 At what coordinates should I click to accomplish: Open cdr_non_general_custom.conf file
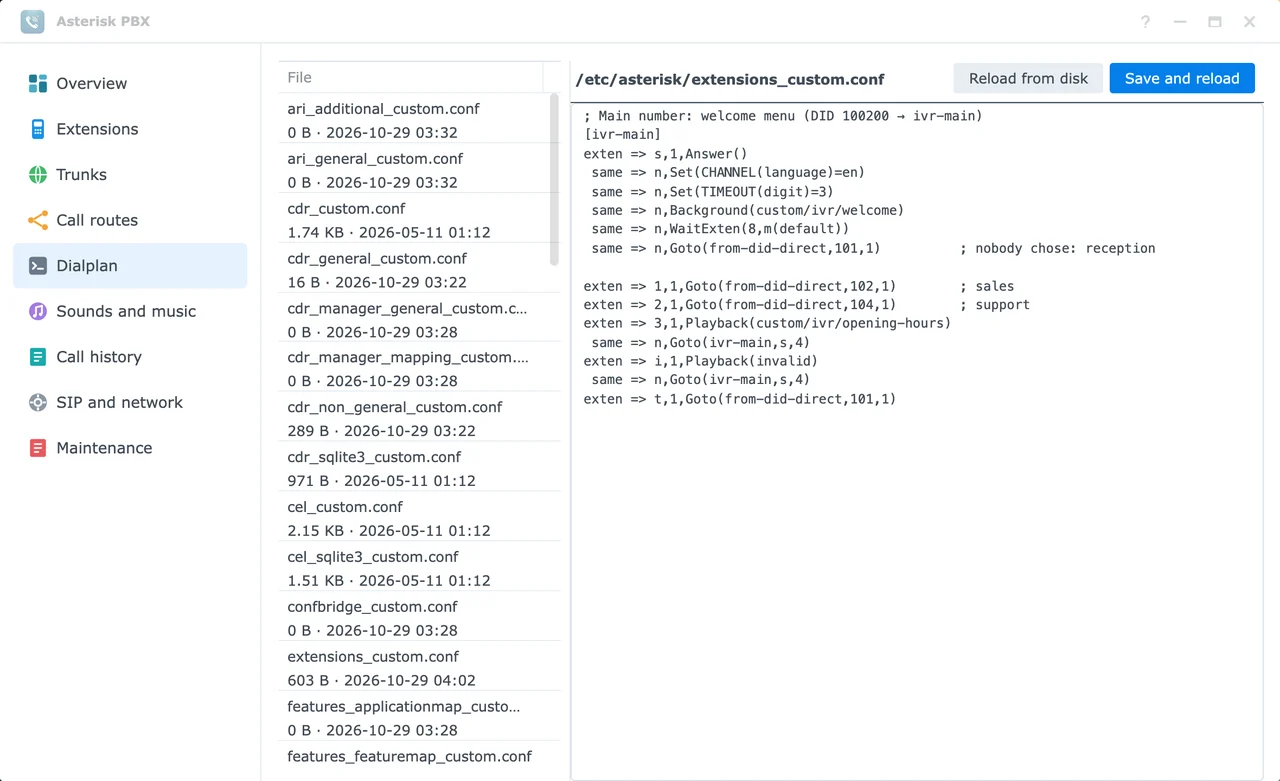[x=419, y=419]
